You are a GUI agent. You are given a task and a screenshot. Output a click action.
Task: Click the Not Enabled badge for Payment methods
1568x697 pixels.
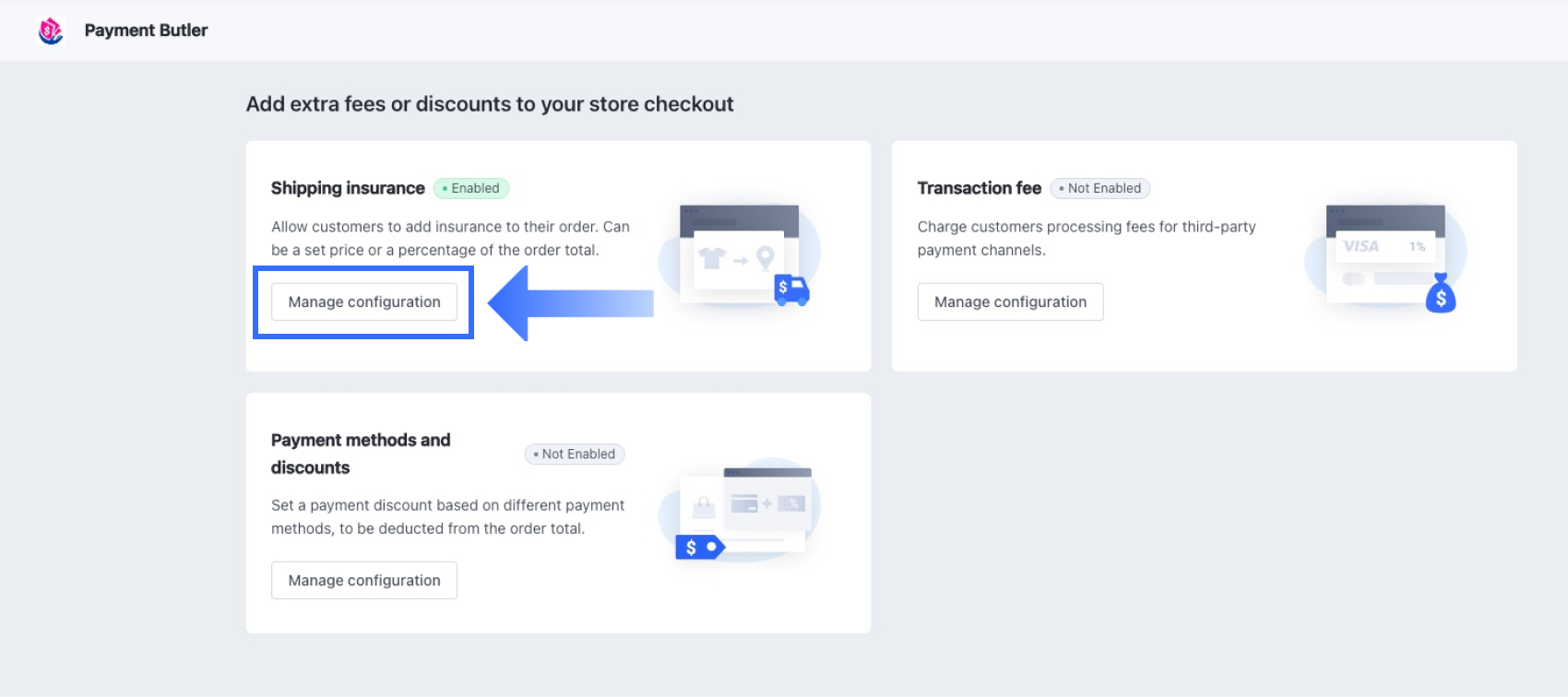tap(575, 455)
